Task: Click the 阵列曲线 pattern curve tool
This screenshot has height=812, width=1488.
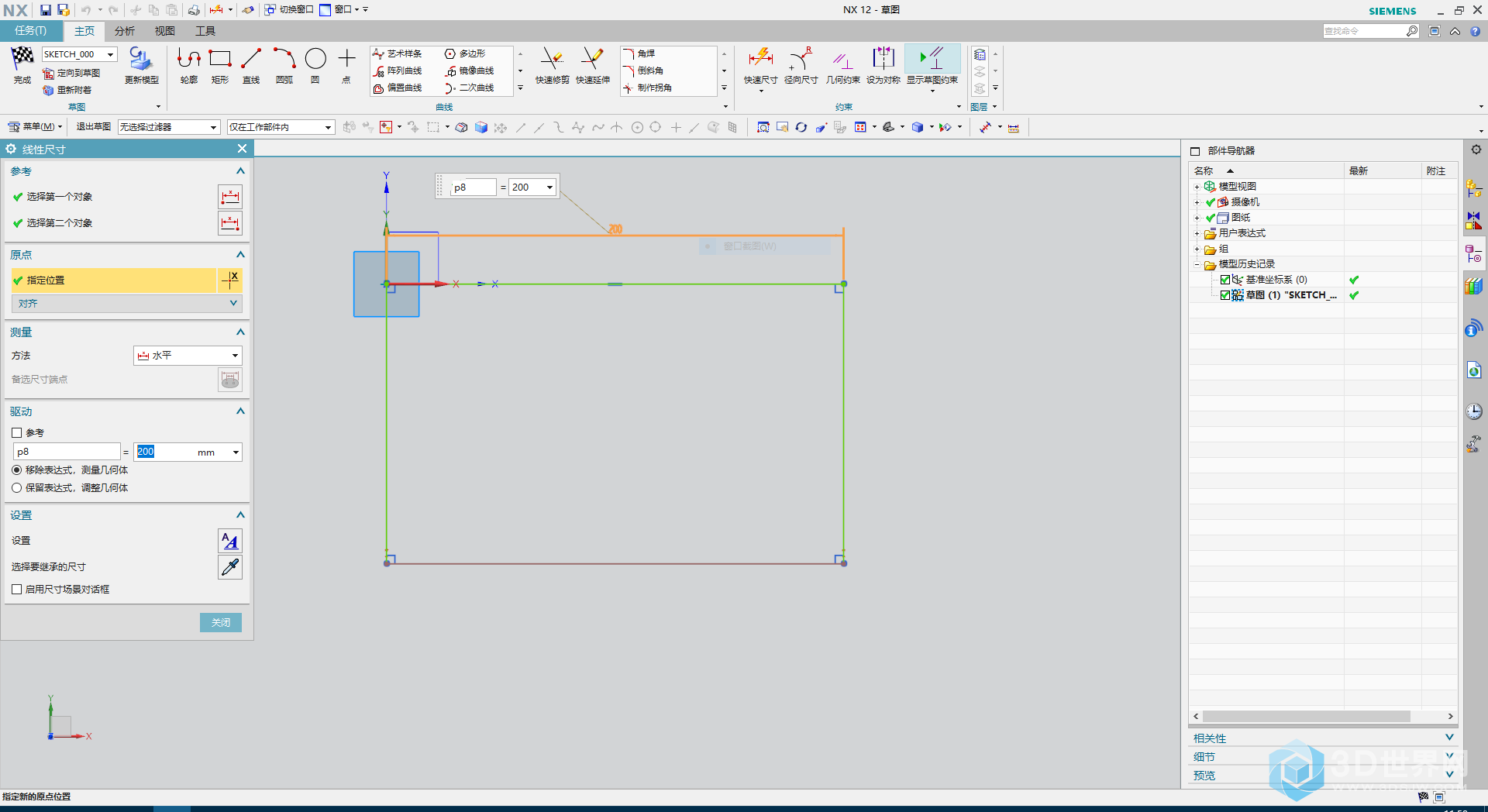Action: point(398,71)
